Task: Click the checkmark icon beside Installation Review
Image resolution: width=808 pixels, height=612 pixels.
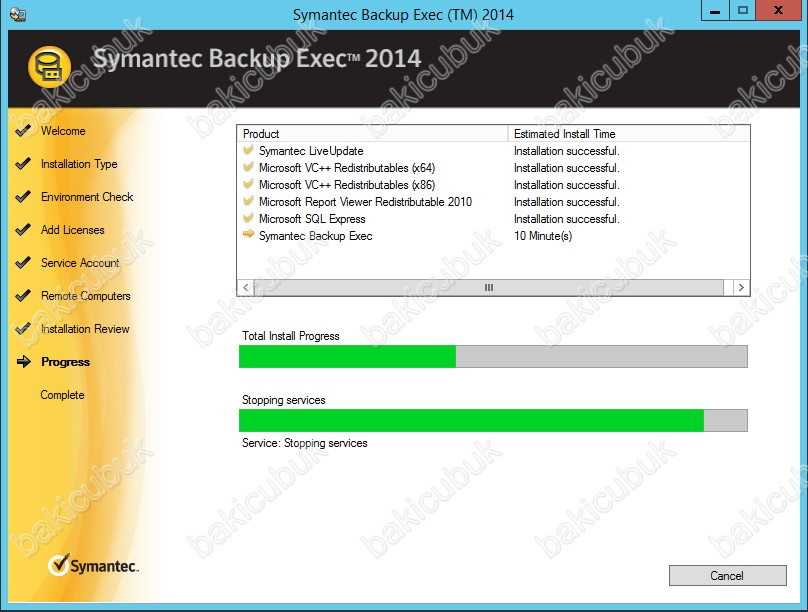Action: pos(23,329)
